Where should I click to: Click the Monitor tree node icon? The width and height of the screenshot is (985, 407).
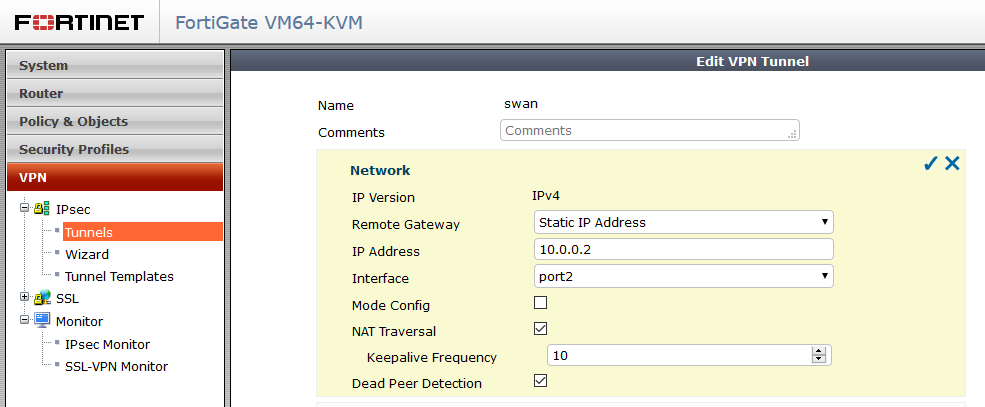[x=41, y=321]
